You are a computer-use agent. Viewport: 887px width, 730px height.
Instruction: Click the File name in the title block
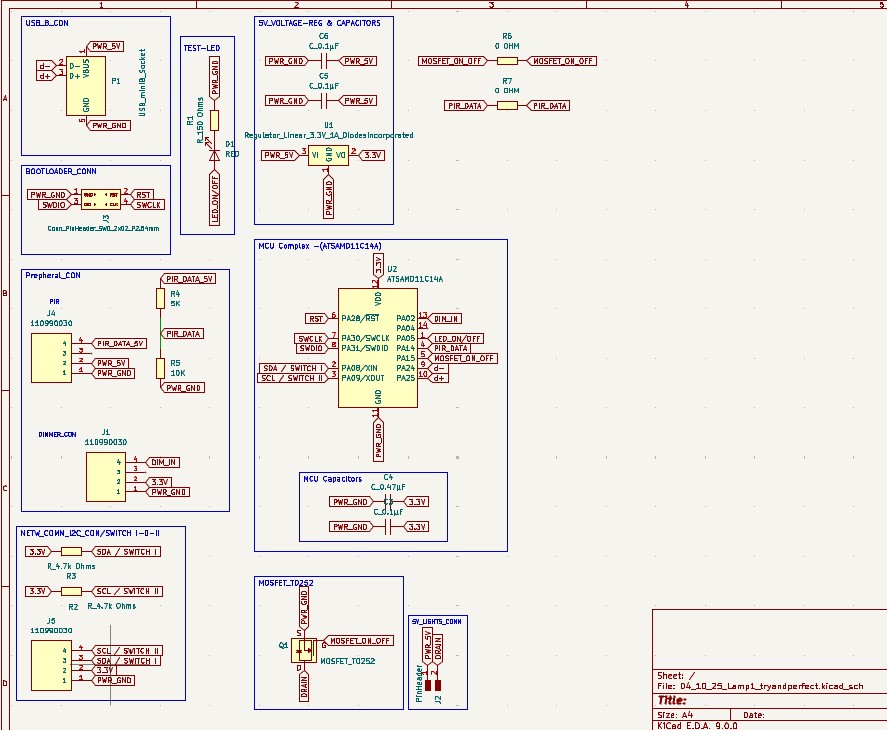point(760,686)
